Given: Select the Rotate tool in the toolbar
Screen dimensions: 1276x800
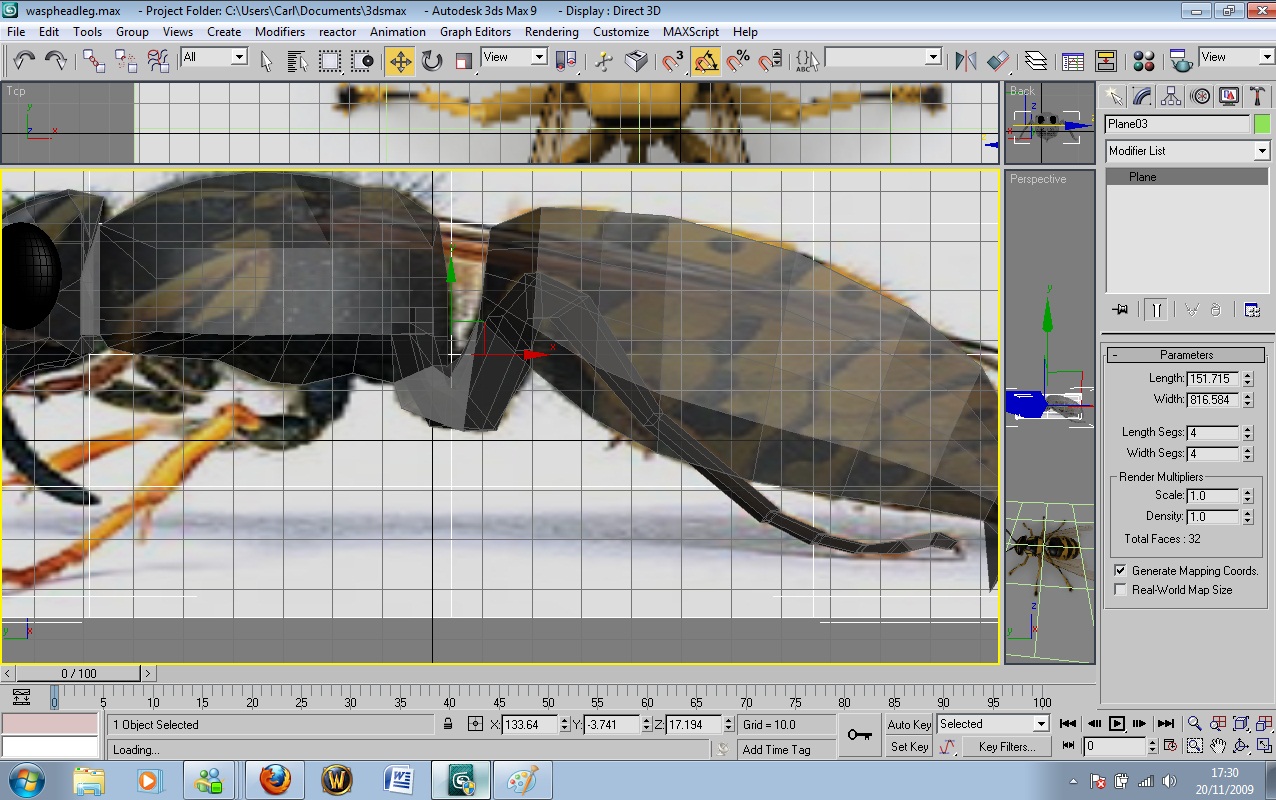Looking at the screenshot, I should (432, 62).
